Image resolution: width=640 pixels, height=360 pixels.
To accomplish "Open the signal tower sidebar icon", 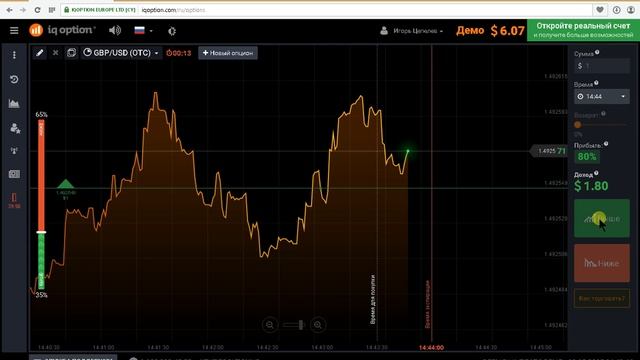I will coord(14,151).
